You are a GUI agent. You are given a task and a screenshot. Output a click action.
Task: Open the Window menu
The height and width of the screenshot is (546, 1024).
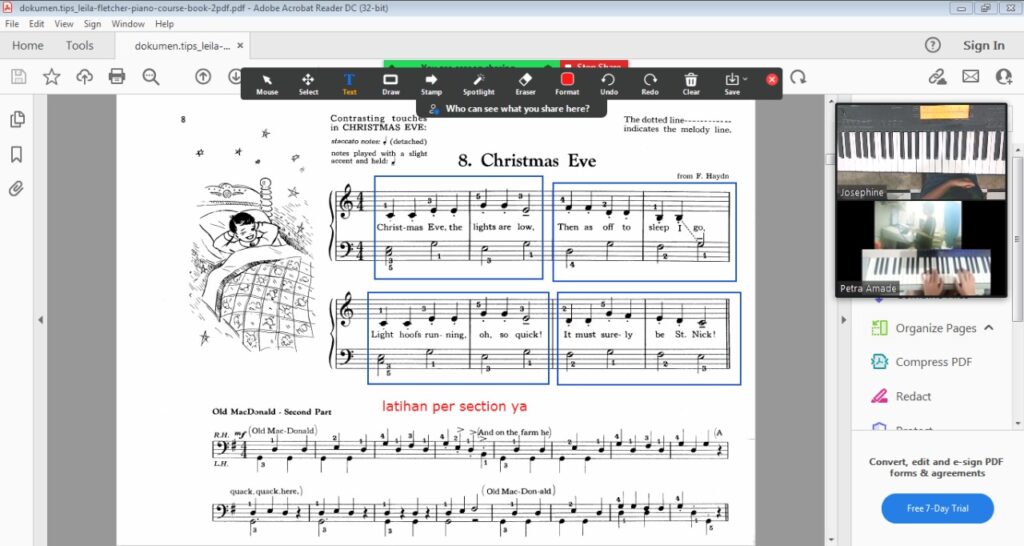[127, 24]
